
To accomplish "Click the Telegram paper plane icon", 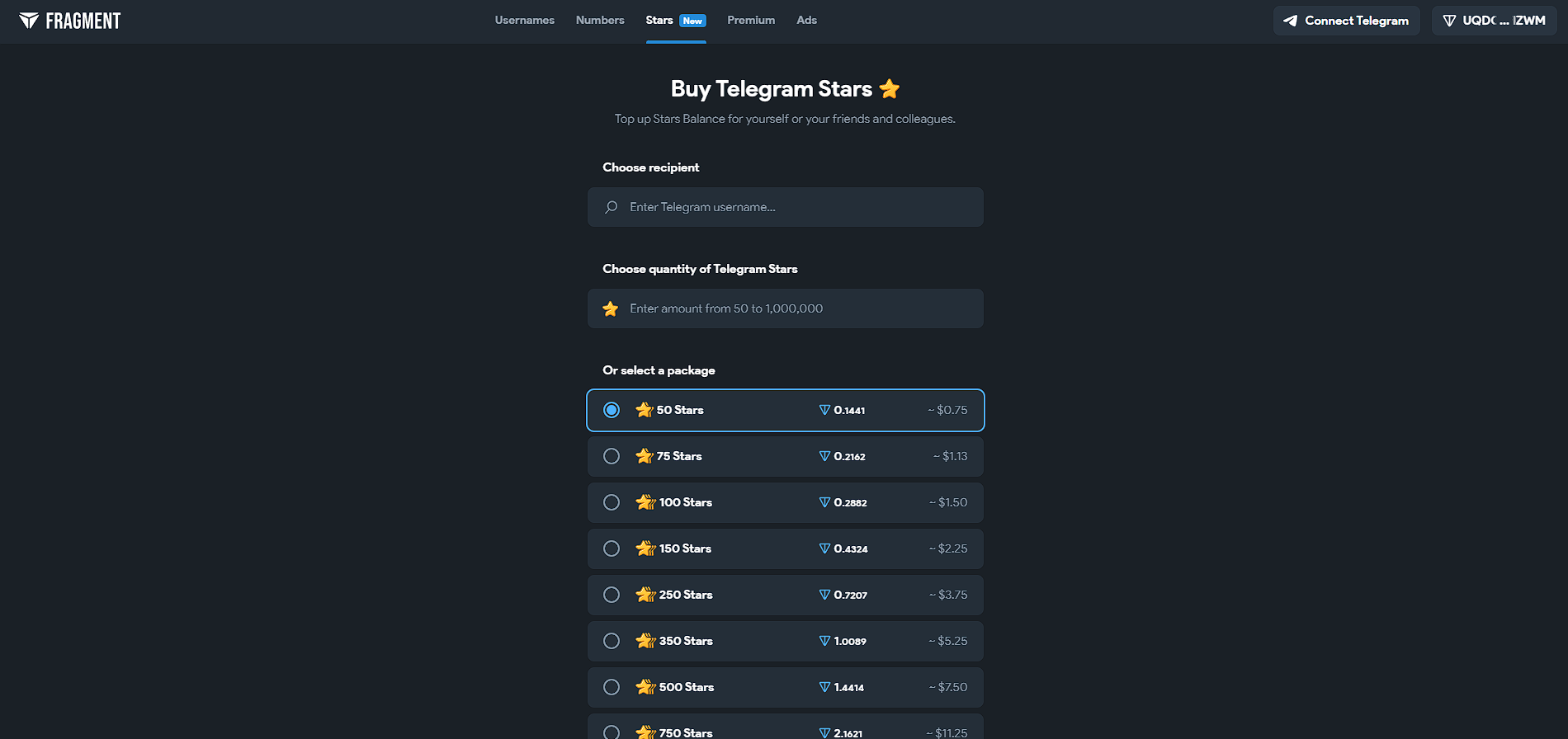I will click(x=1291, y=21).
